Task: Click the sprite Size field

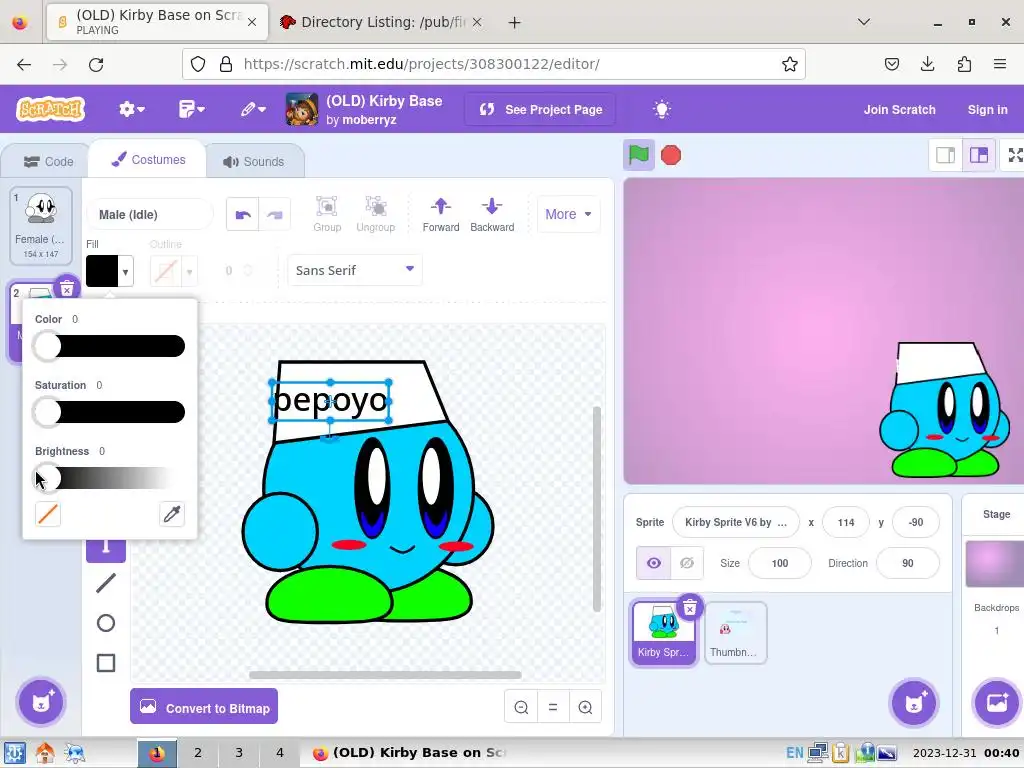Action: point(780,563)
